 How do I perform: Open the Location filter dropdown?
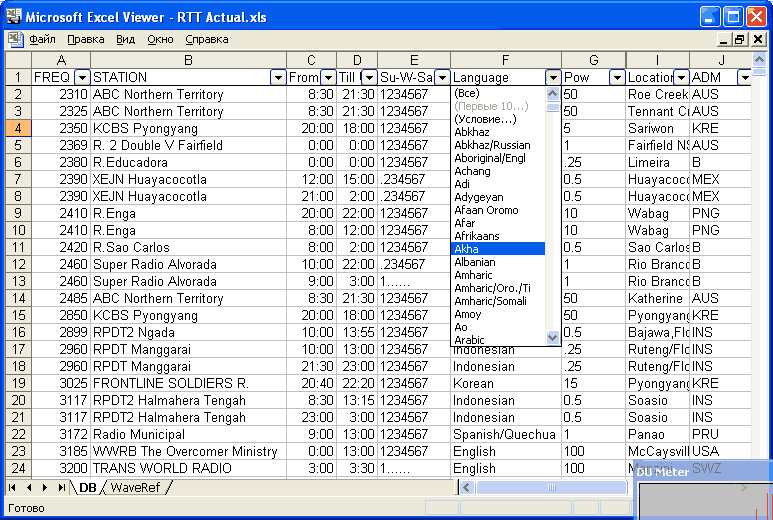tap(681, 77)
